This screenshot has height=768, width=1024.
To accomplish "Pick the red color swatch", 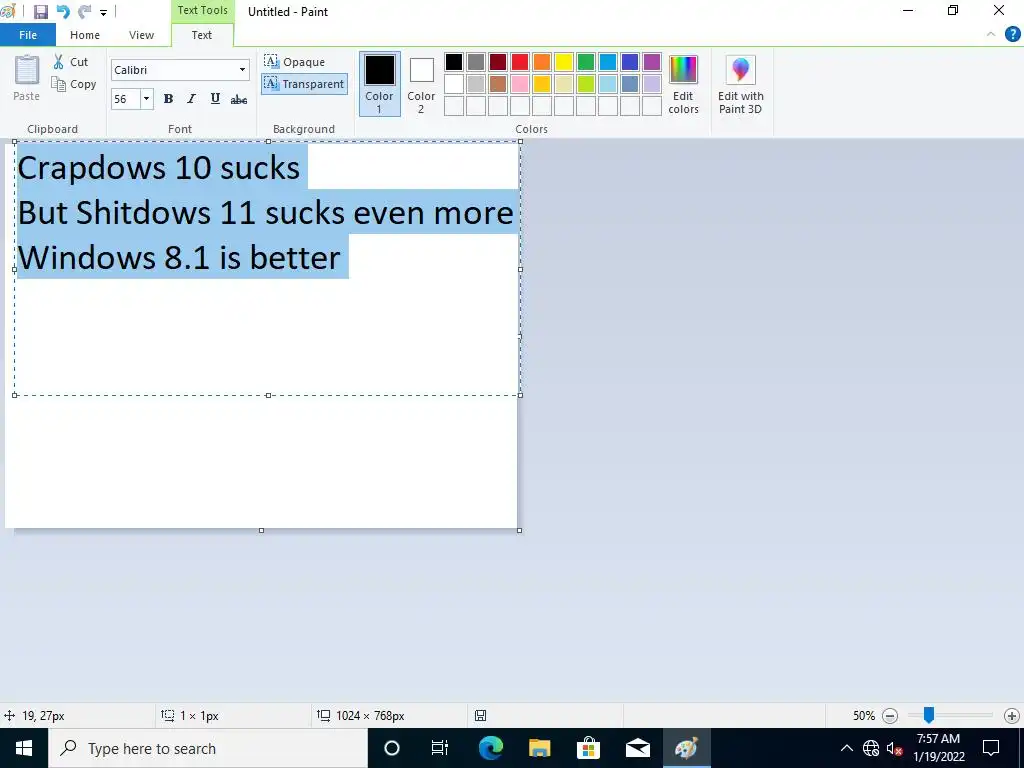I will click(520, 62).
